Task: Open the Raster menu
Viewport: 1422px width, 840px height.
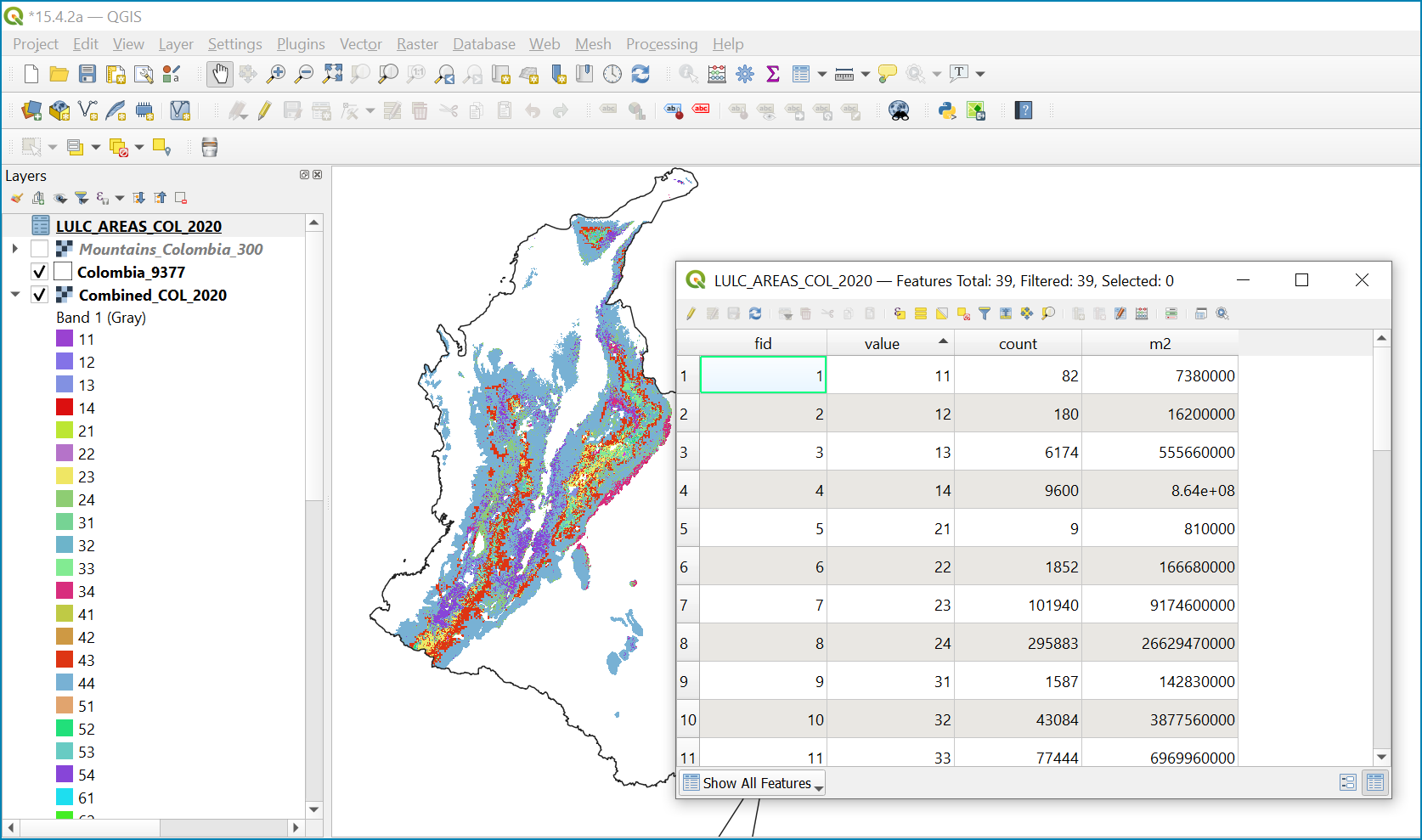Action: [417, 44]
